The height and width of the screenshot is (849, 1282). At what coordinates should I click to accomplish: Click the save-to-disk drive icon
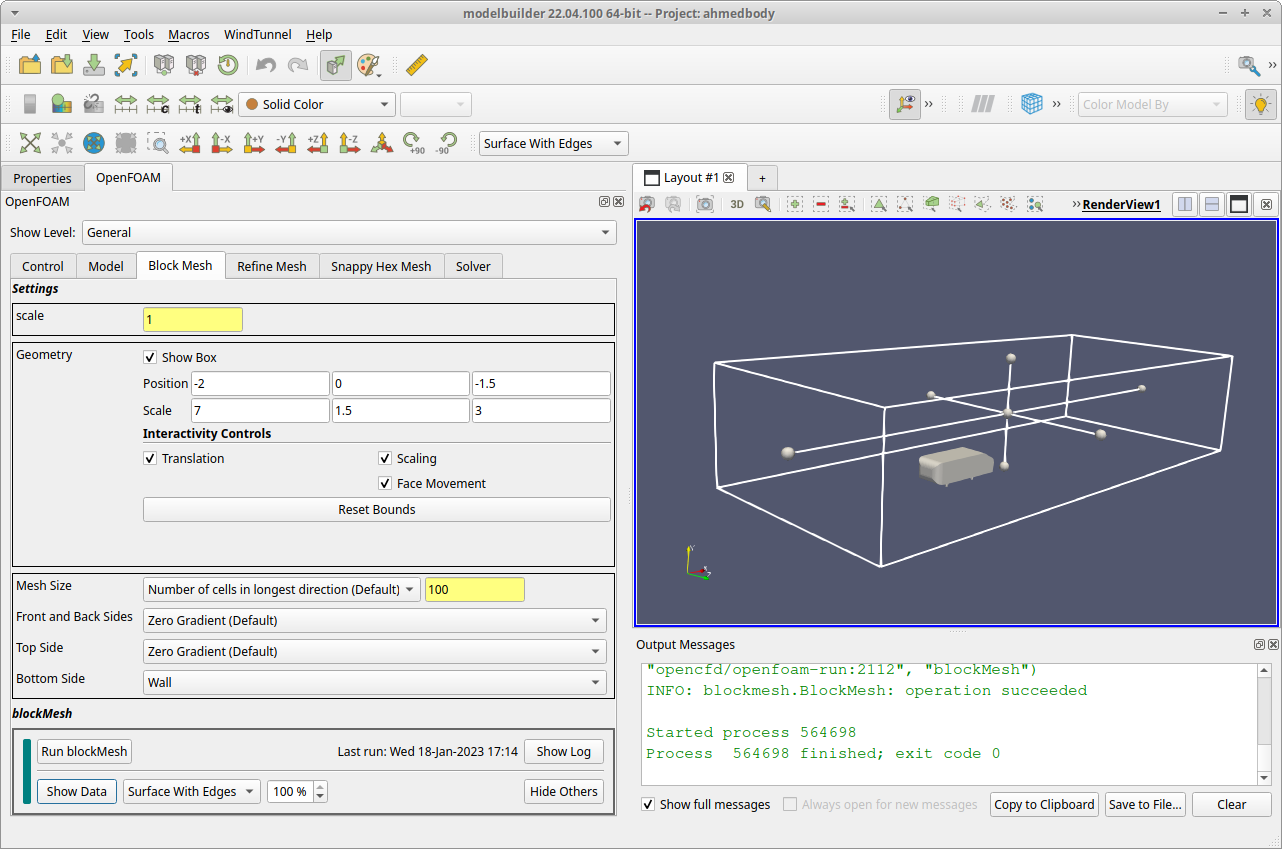tap(94, 65)
